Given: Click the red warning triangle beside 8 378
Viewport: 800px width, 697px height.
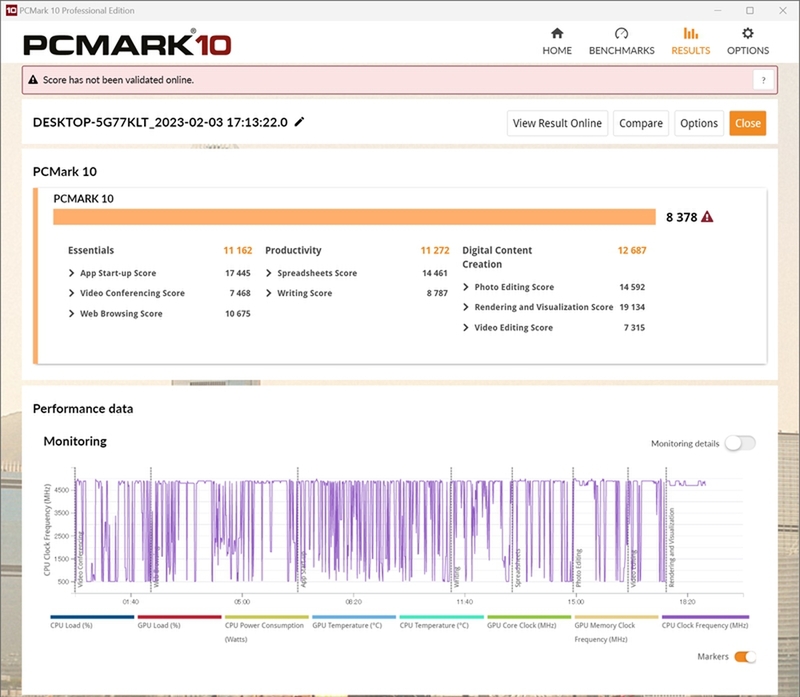Looking at the screenshot, I should tap(707, 217).
